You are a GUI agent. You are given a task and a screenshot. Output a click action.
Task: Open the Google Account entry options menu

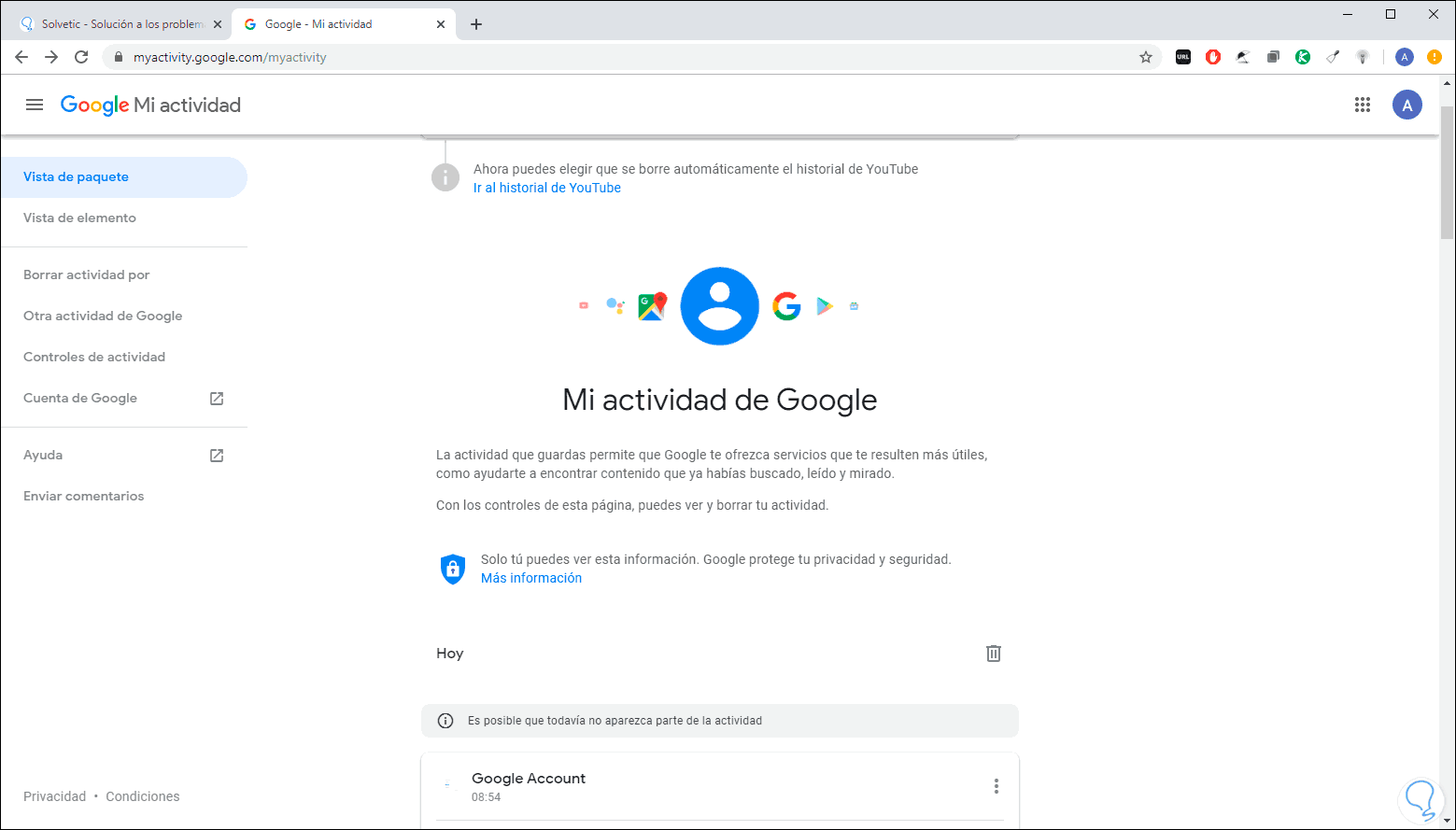[997, 786]
